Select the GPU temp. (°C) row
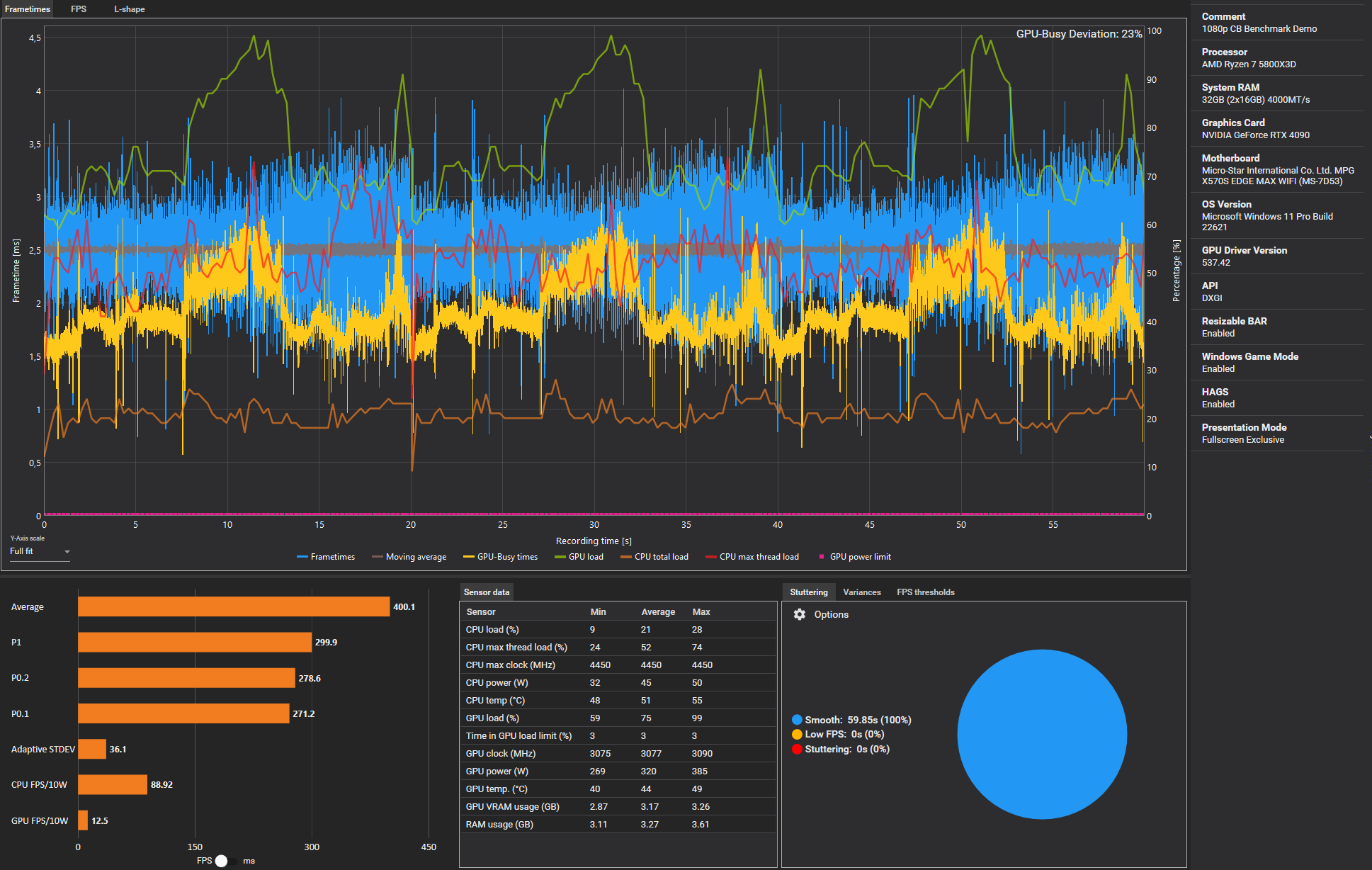This screenshot has width=1372, height=870. coord(618,789)
